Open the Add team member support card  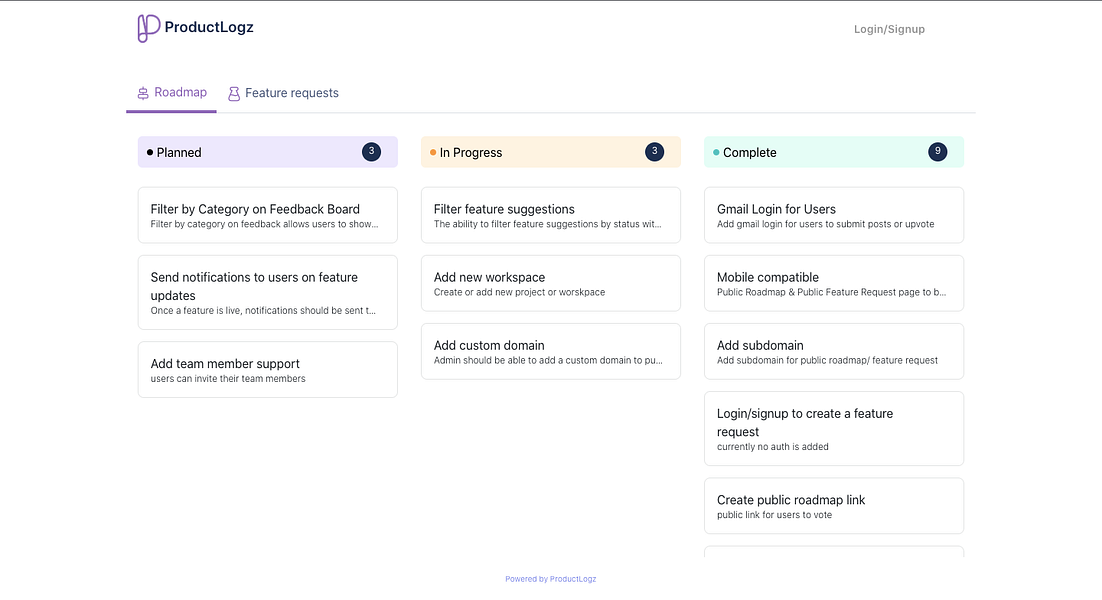(267, 370)
